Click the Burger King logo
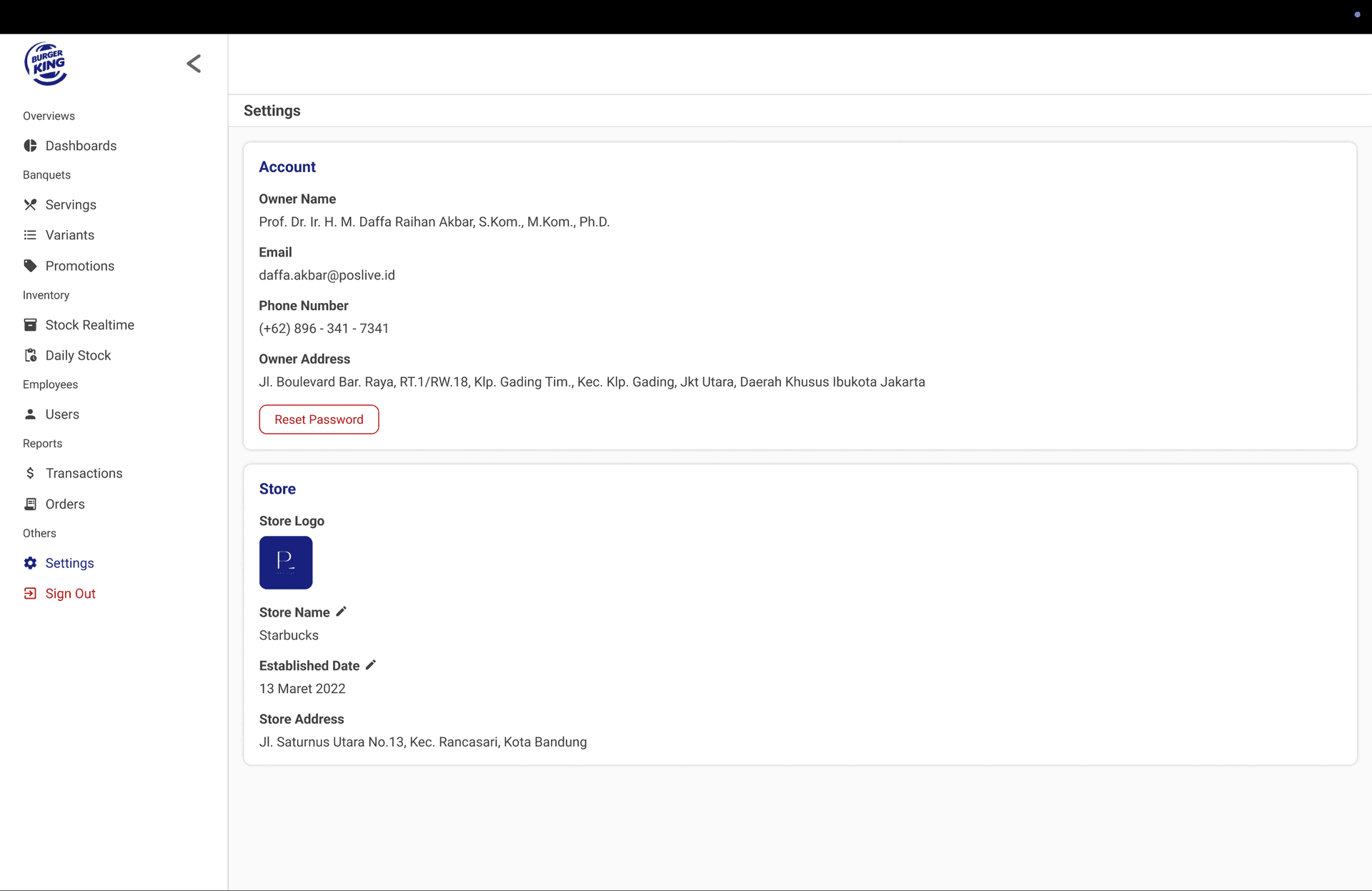The image size is (1372, 891). [x=46, y=64]
